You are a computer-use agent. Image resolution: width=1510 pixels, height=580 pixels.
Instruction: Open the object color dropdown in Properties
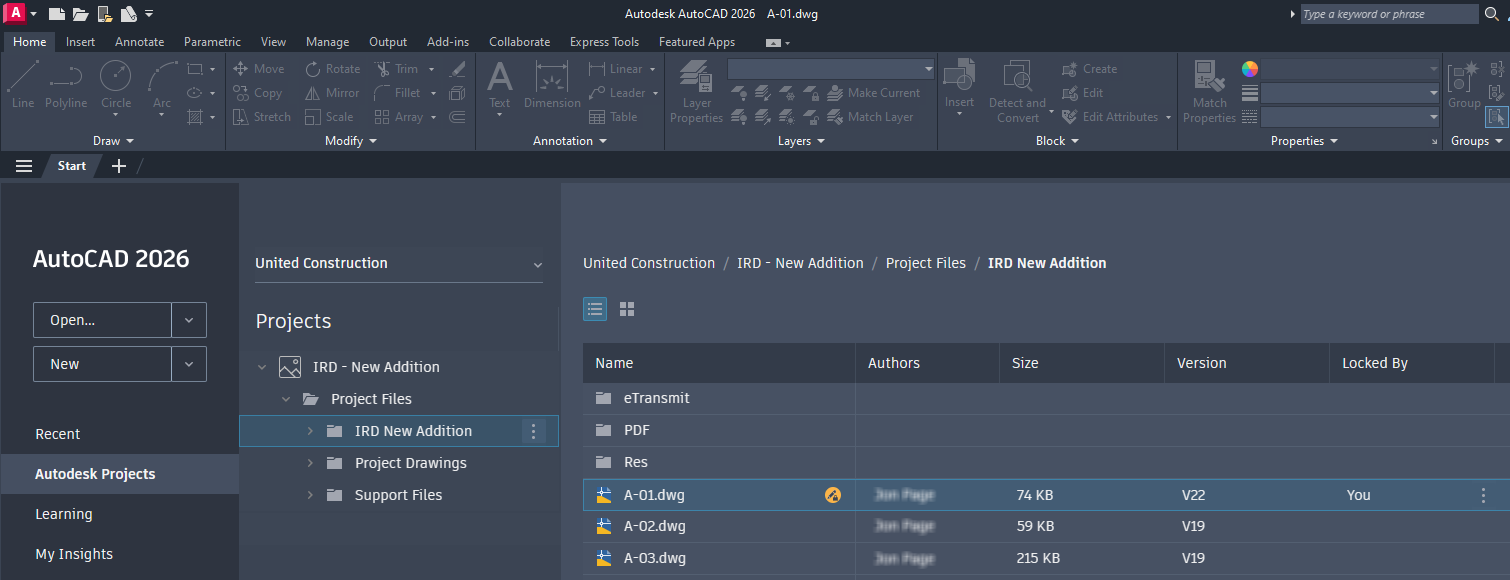pyautogui.click(x=1351, y=69)
